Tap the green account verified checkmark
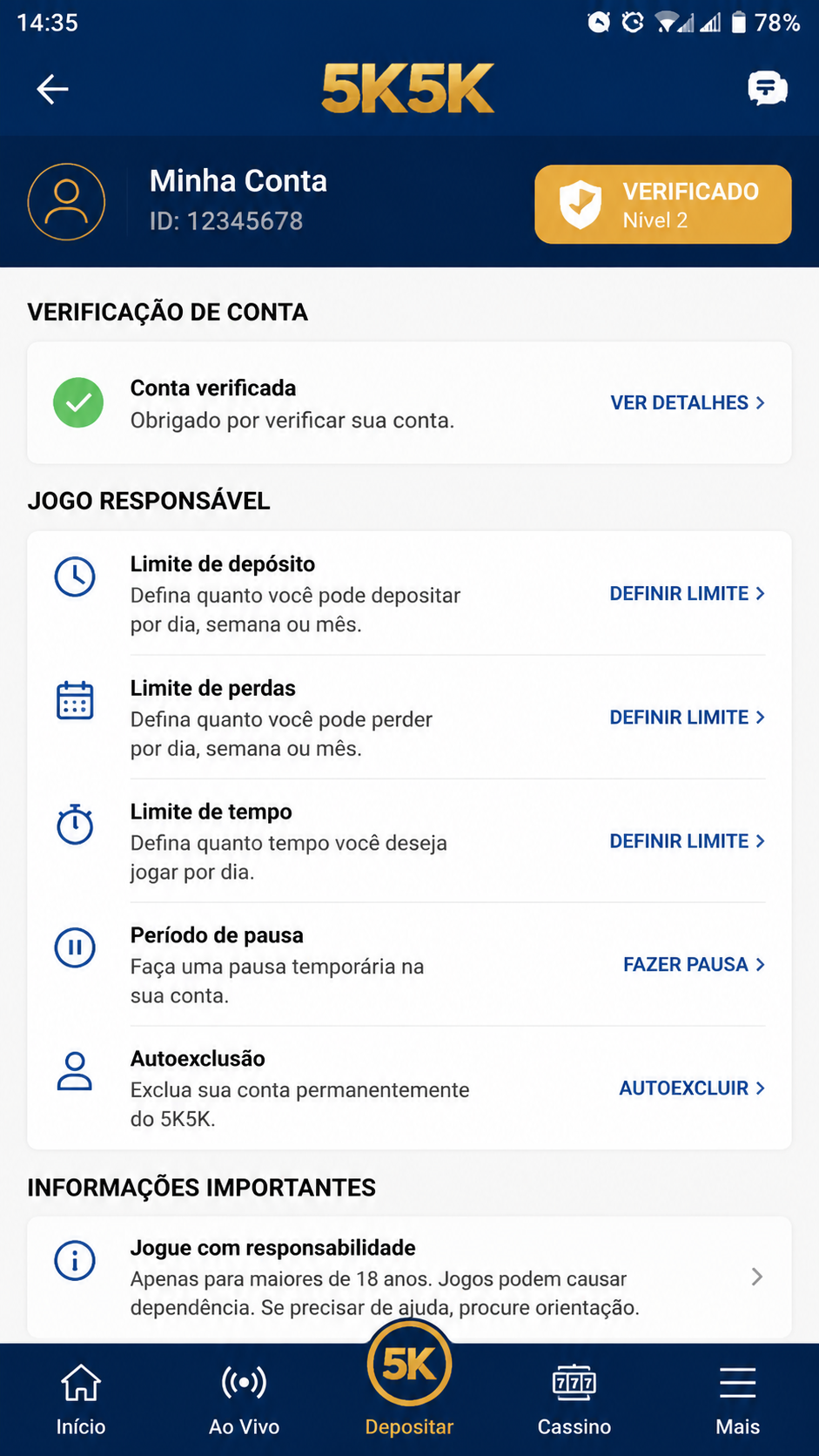 coord(78,403)
